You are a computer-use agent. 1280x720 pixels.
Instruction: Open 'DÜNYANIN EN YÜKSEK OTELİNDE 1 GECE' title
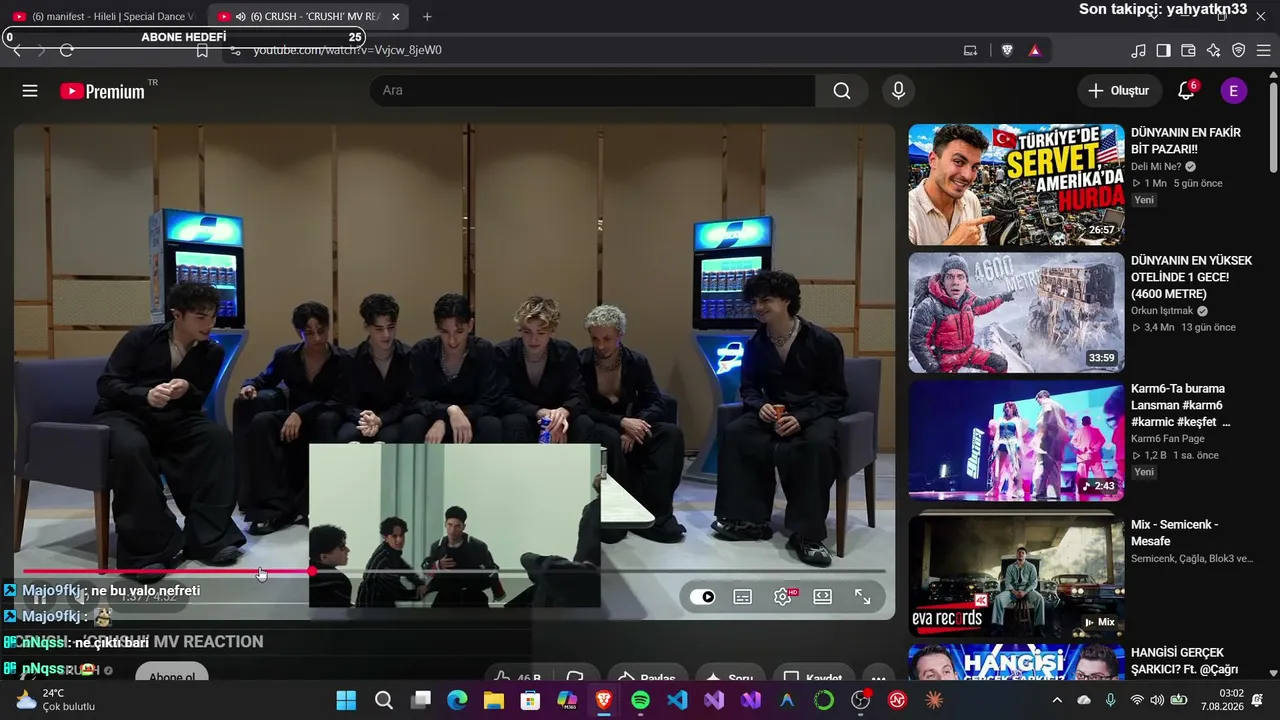tap(1191, 277)
